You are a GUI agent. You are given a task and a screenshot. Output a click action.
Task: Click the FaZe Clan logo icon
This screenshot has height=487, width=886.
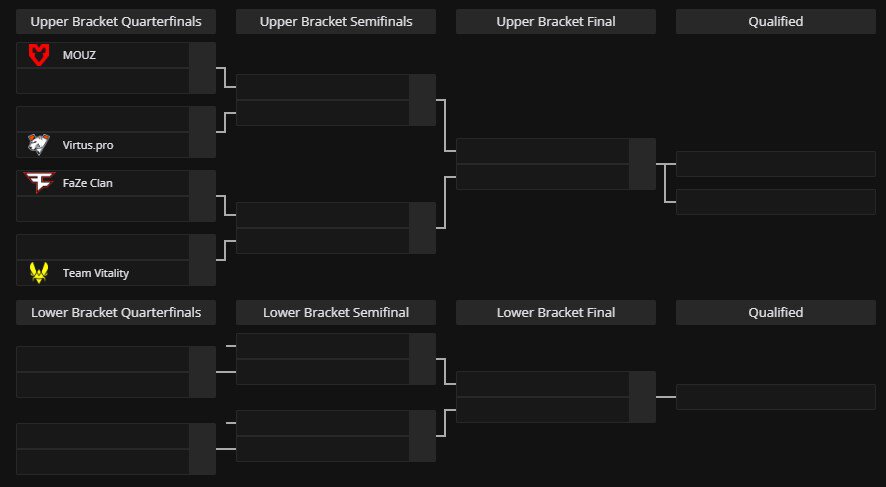pyautogui.click(x=39, y=182)
